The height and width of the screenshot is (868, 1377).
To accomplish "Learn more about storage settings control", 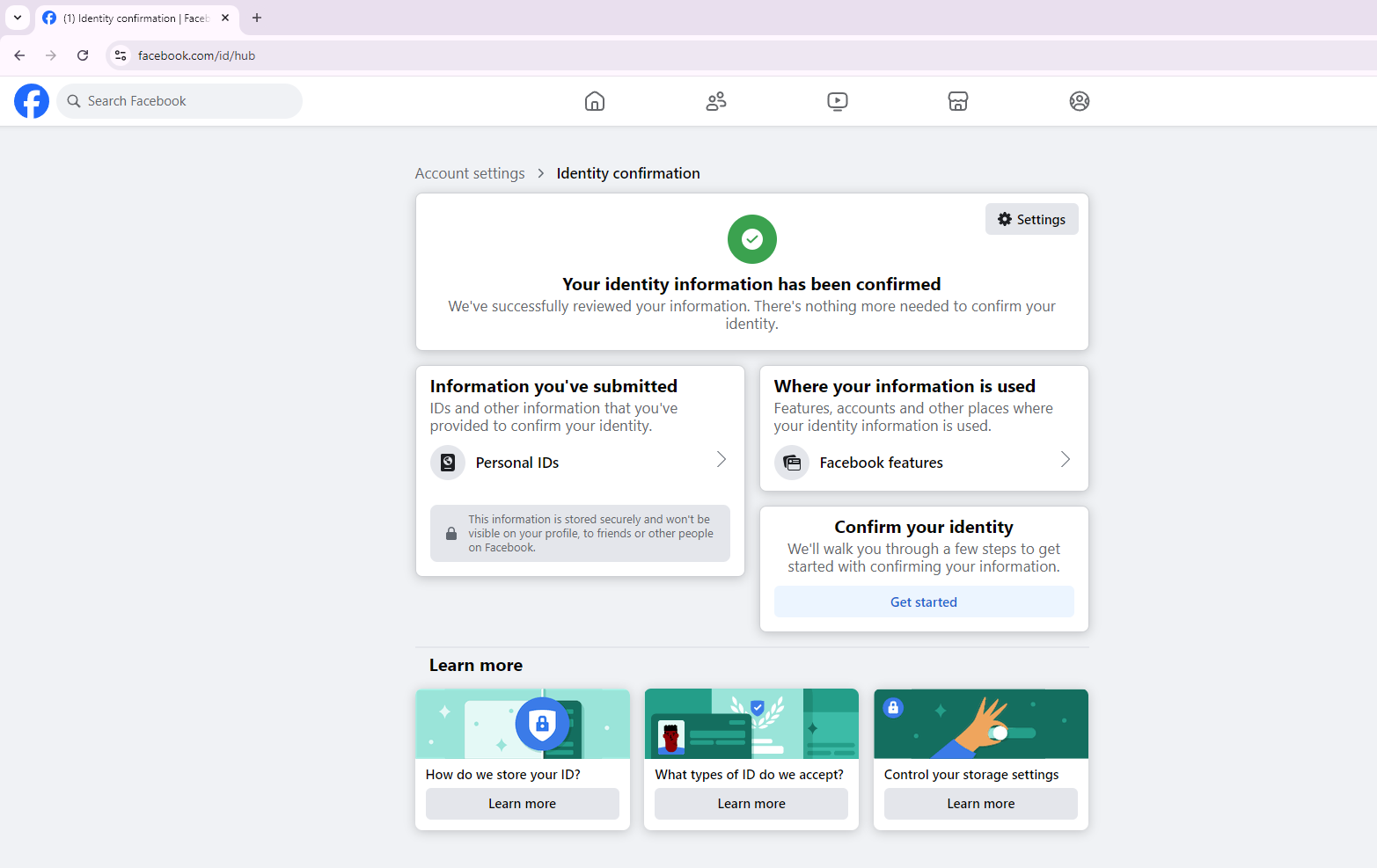I will click(981, 804).
